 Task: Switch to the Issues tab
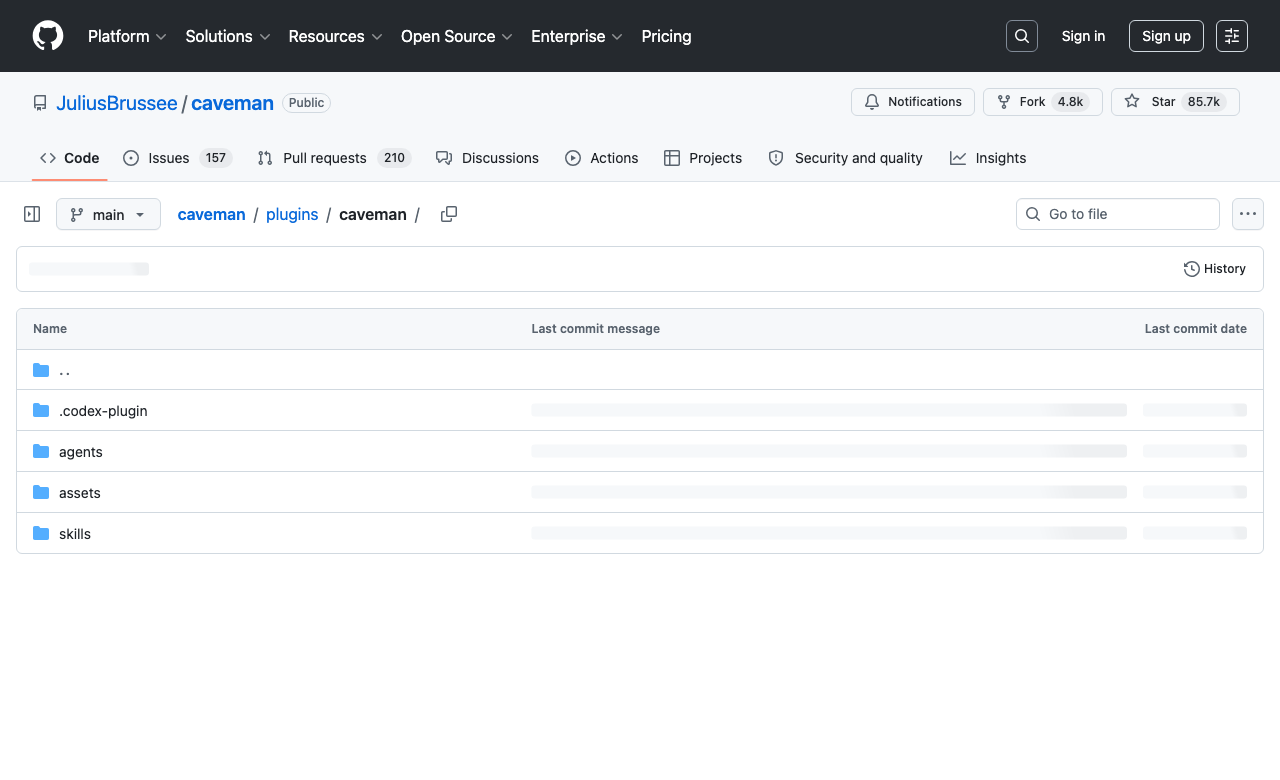click(x=177, y=158)
